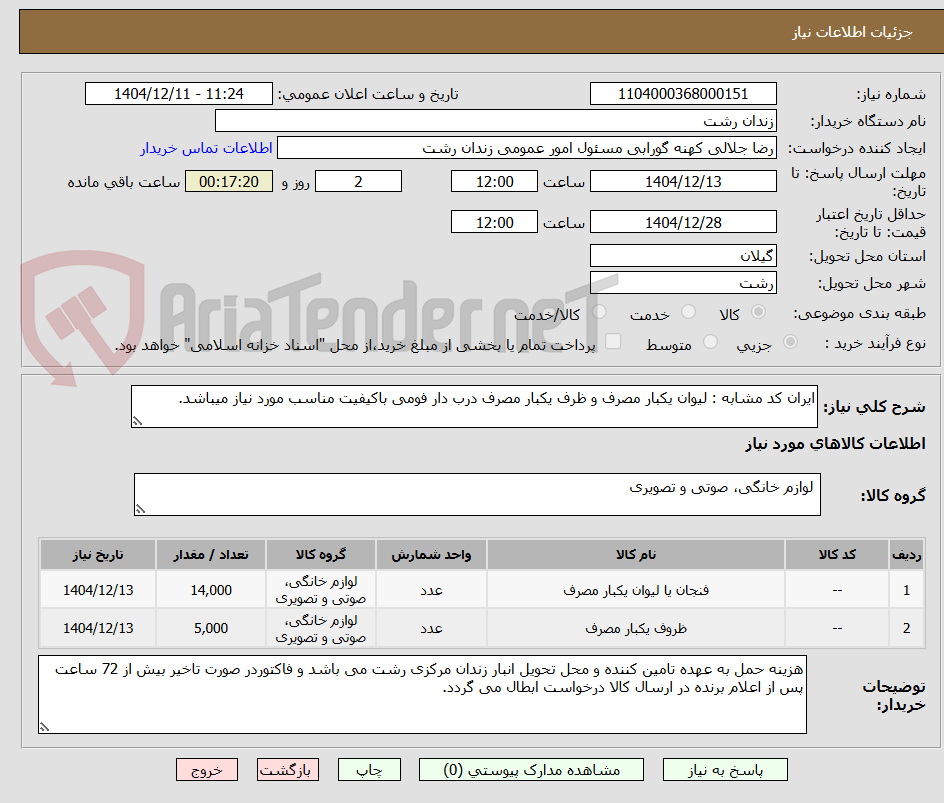The height and width of the screenshot is (803, 944).
Task: Click the price validity hour 12:00 field
Action: click(x=494, y=222)
